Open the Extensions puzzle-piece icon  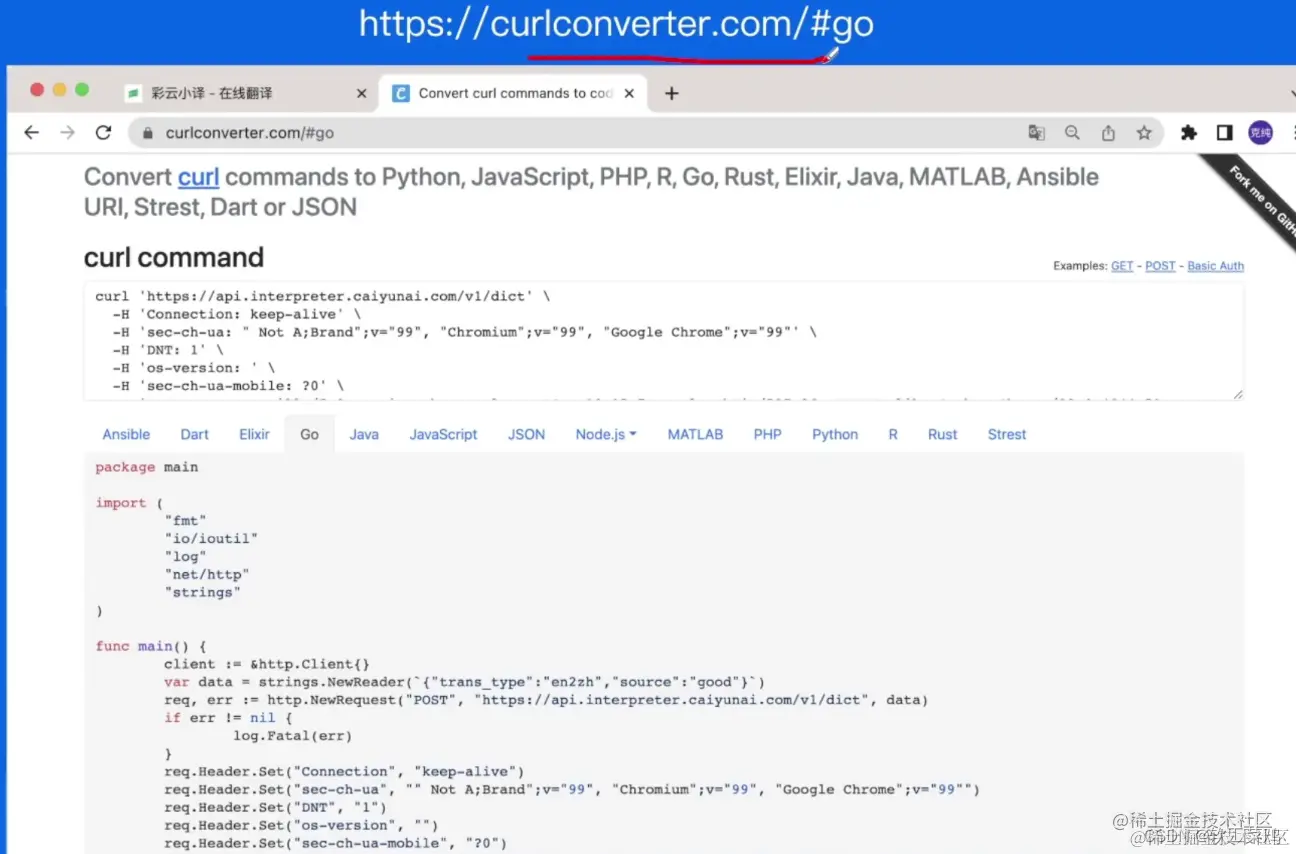(x=1188, y=133)
